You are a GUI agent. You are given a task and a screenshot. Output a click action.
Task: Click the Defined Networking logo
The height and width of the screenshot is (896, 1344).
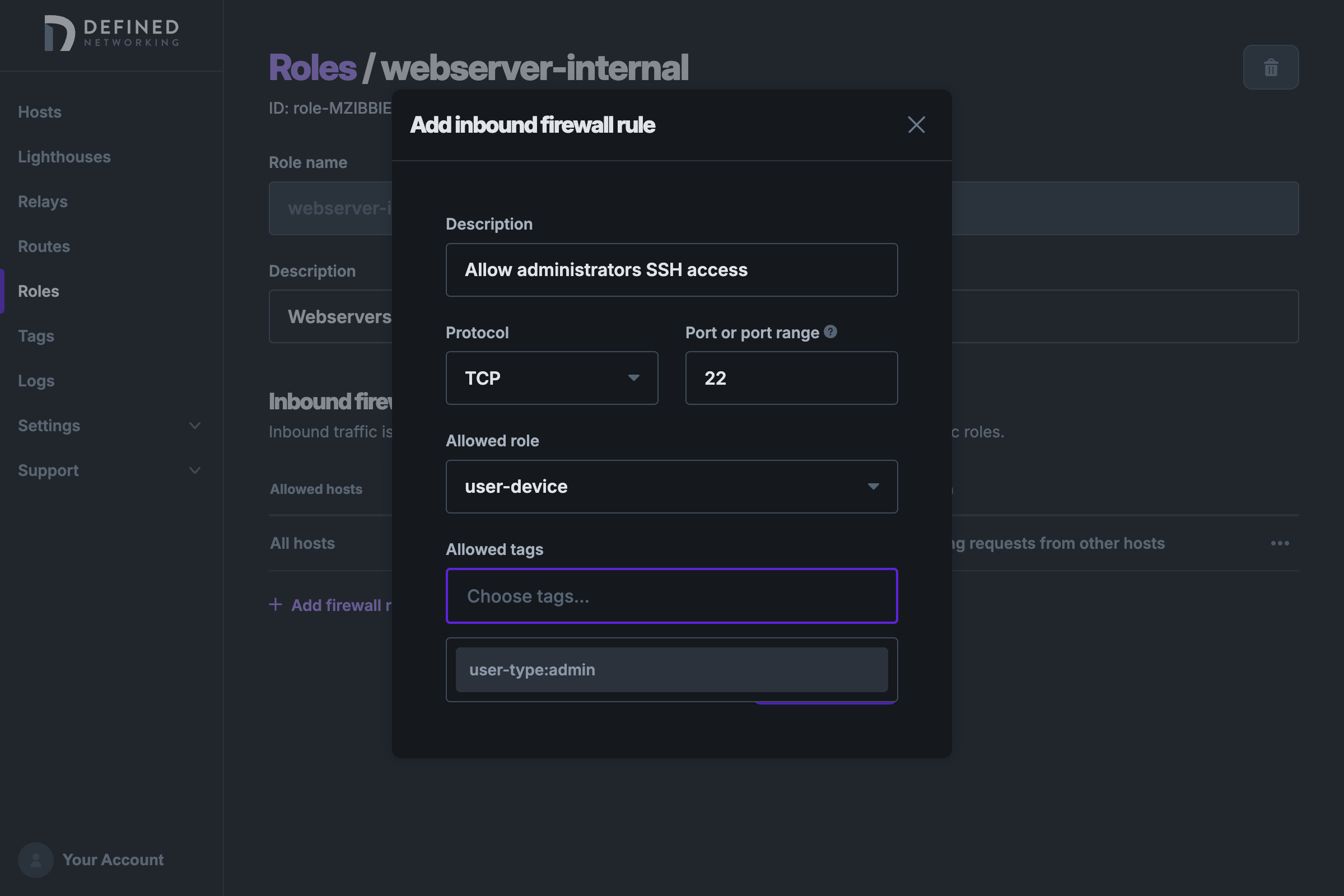[111, 33]
